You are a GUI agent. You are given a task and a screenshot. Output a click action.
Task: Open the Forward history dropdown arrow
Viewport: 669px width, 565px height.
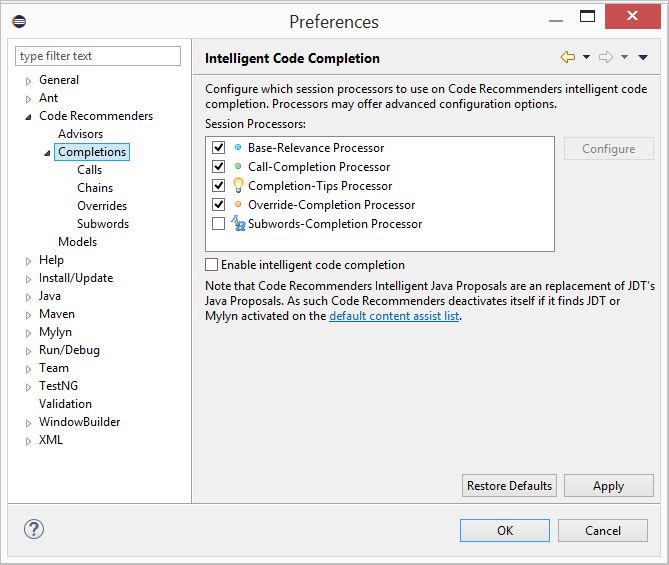[625, 57]
